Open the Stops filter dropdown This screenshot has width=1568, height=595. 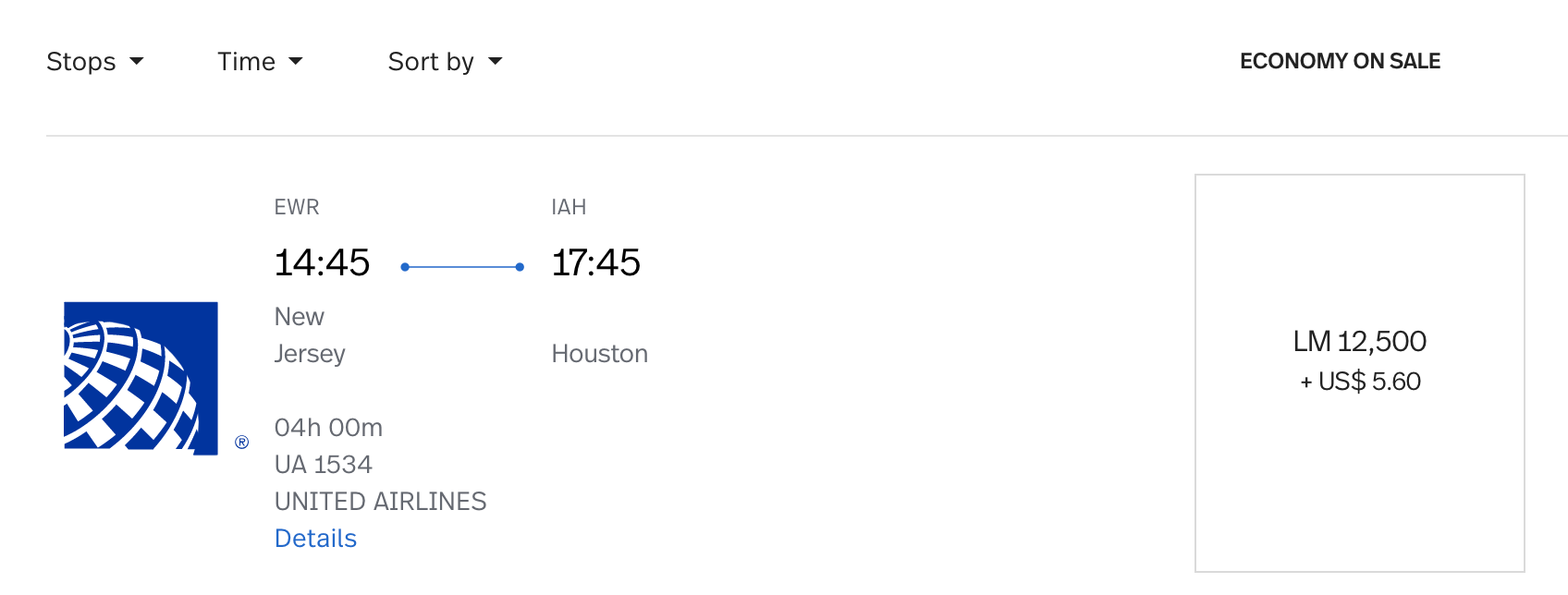95,61
